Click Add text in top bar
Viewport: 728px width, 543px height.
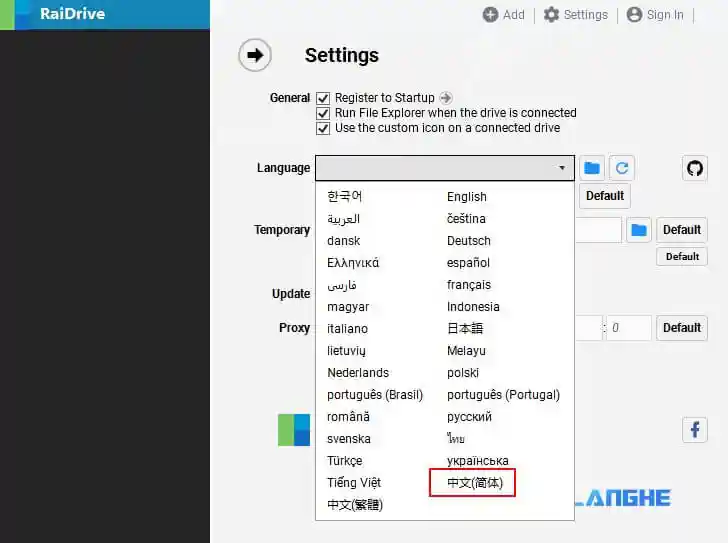(x=514, y=15)
